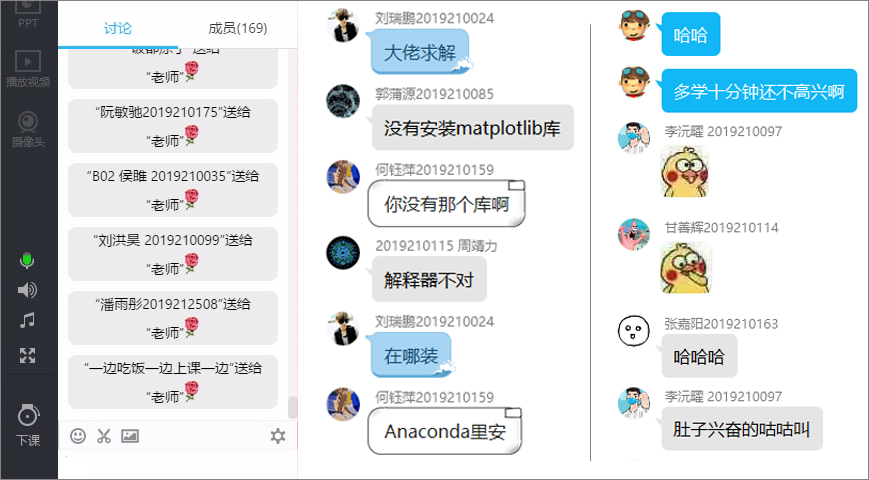869x480 pixels.
Task: Enter fullscreen with the expand arrows icon
Action: pyautogui.click(x=27, y=355)
